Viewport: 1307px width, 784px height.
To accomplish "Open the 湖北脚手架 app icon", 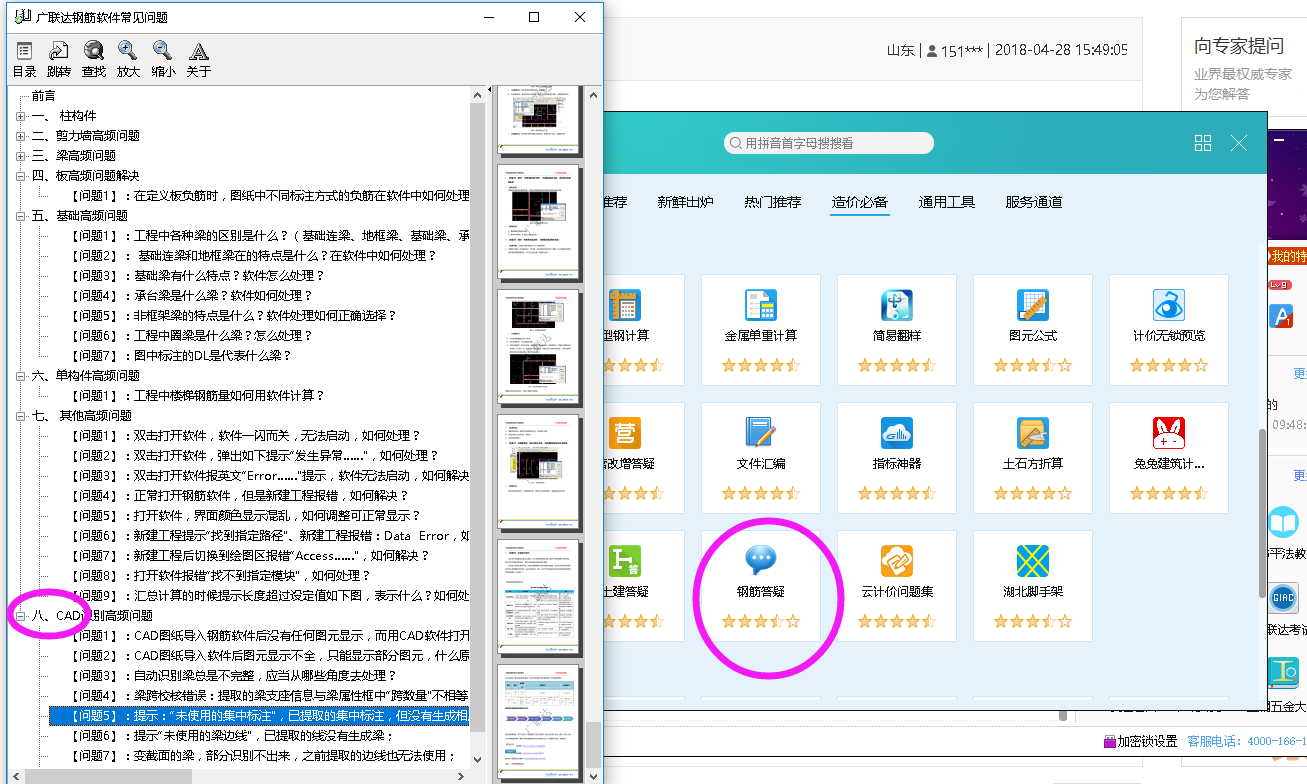I will coord(1033,561).
